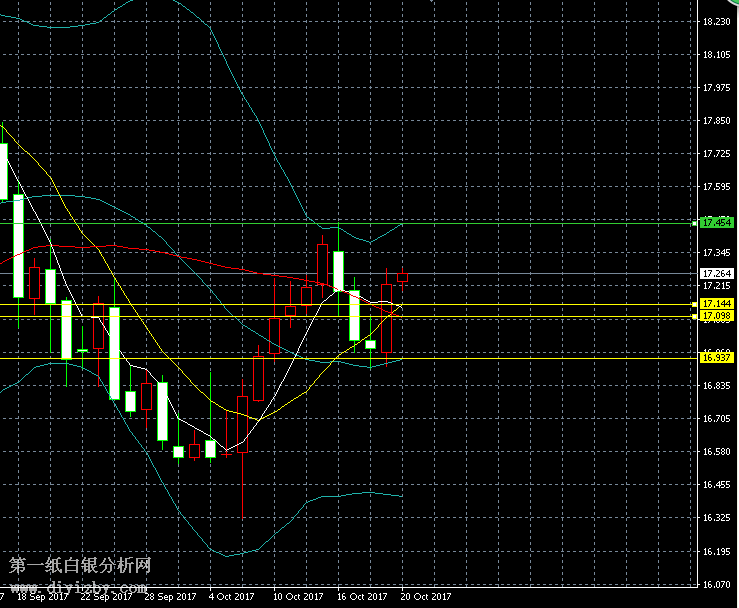Click the 17.595 price scale label
The image size is (739, 608).
pyautogui.click(x=716, y=187)
